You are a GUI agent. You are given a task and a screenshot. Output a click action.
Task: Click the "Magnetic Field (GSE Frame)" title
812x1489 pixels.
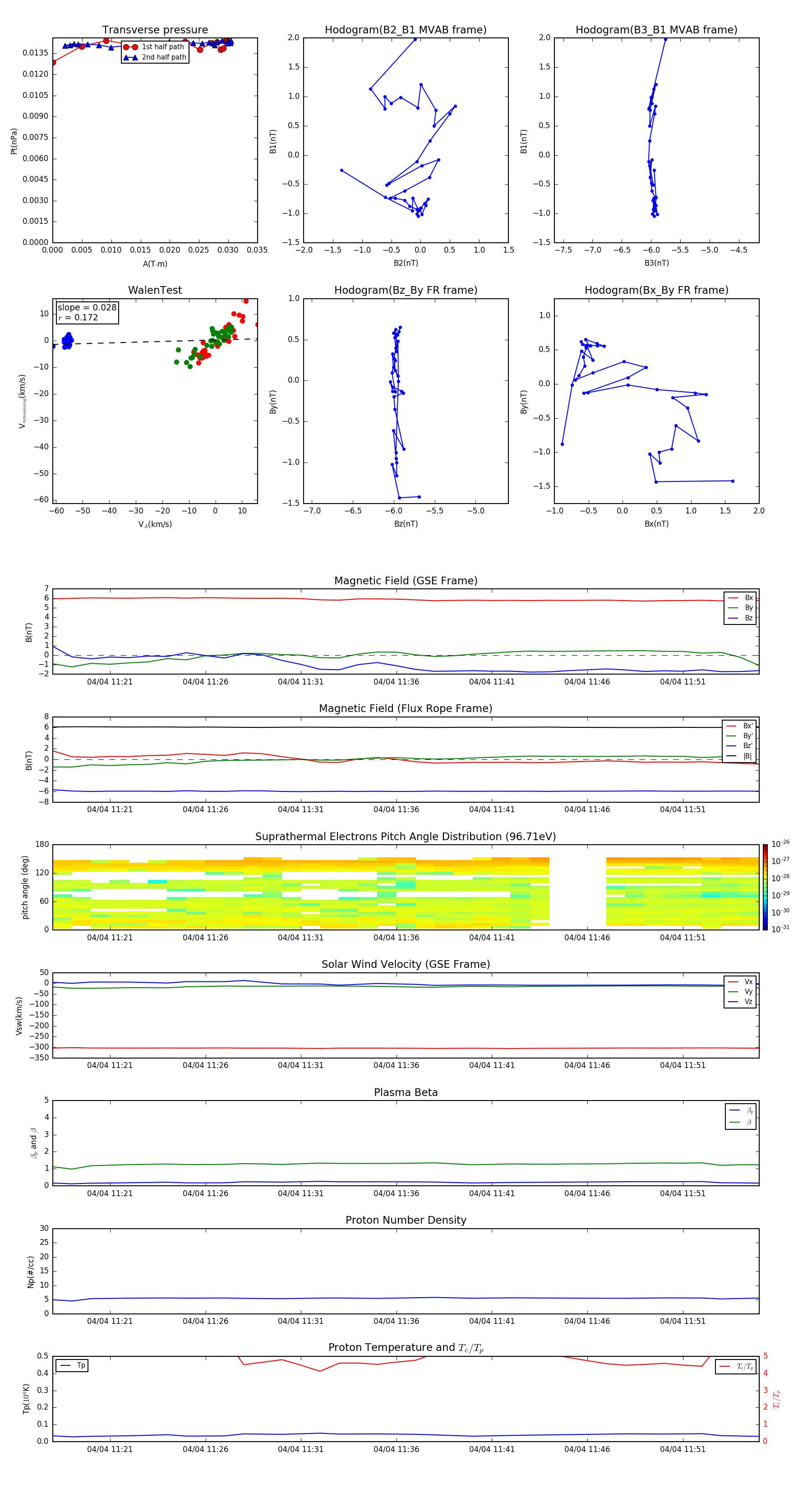point(406,581)
